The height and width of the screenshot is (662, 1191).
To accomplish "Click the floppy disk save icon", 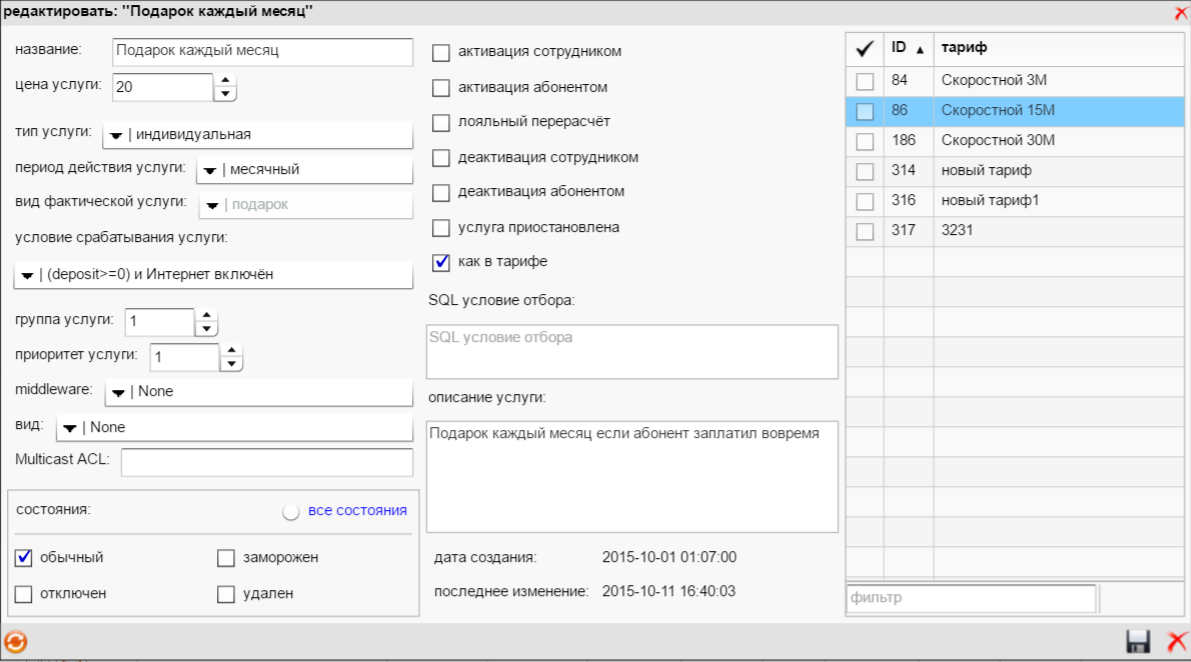I will 1137,642.
